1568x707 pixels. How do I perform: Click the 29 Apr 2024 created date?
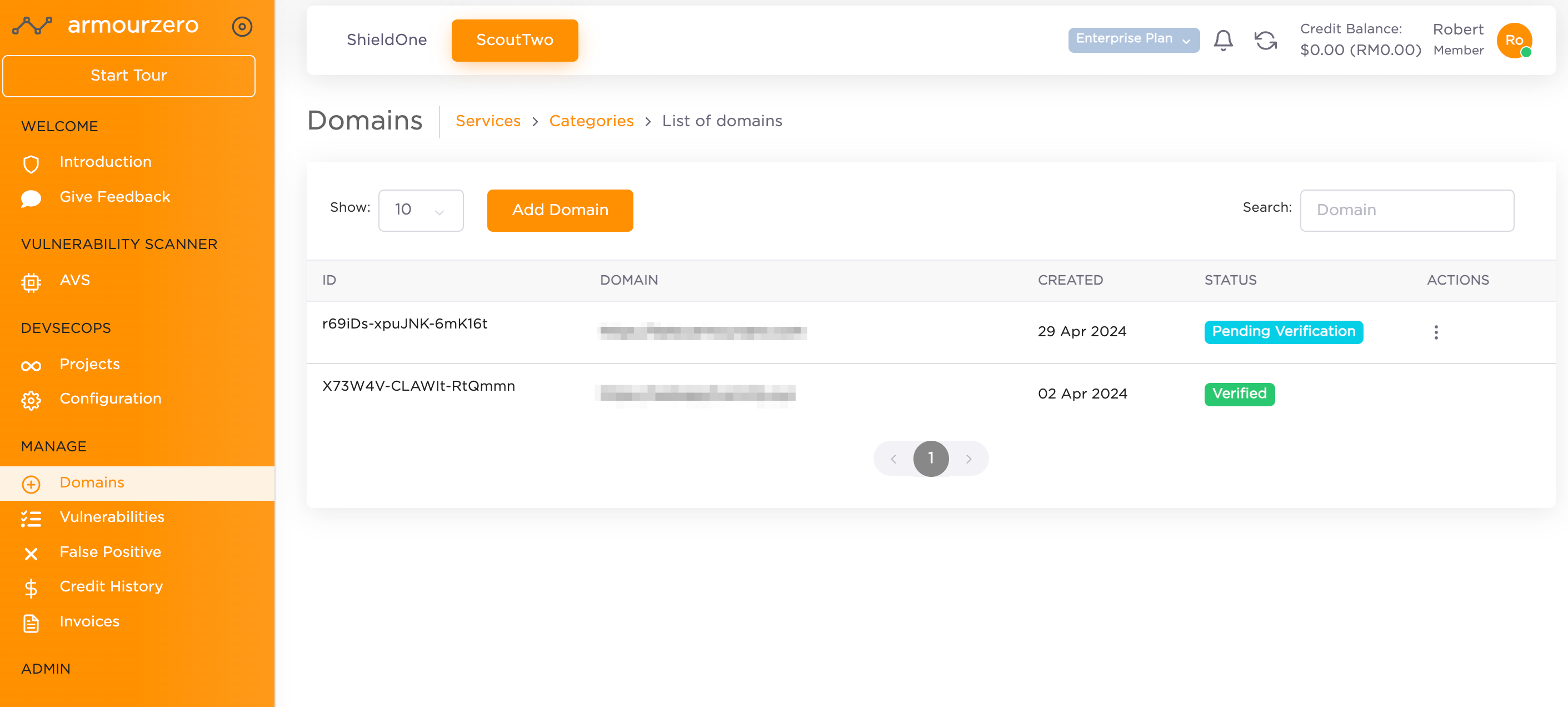[x=1082, y=332]
